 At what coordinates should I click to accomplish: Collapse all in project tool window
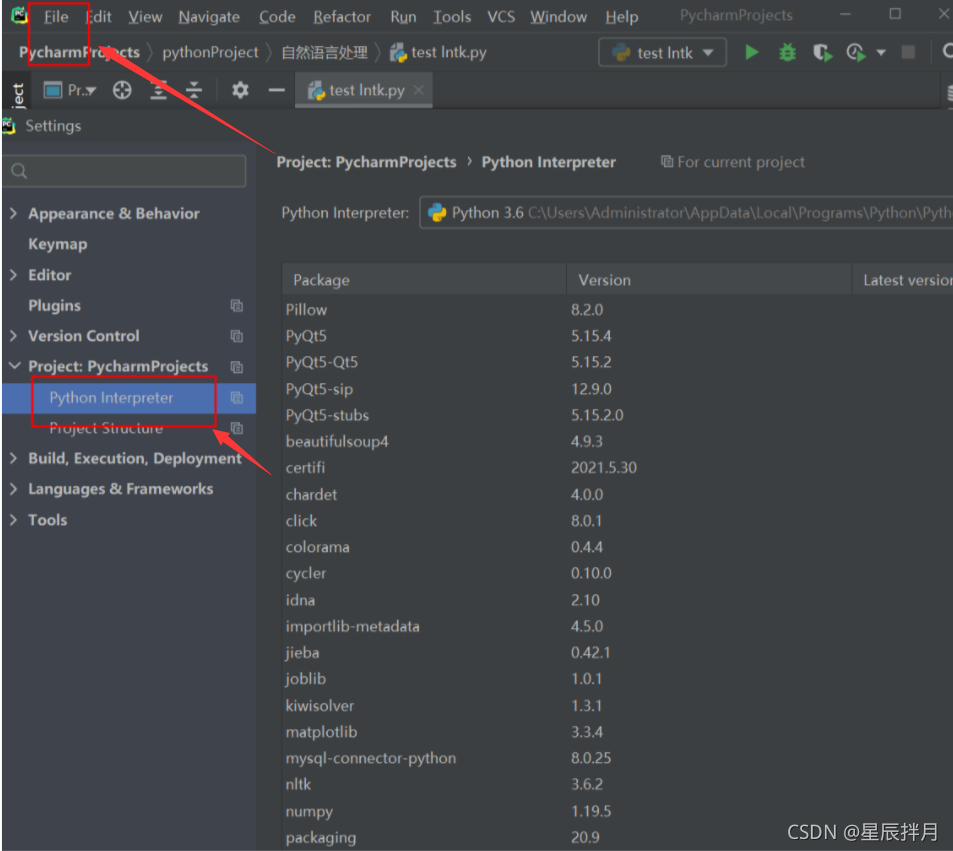(194, 90)
